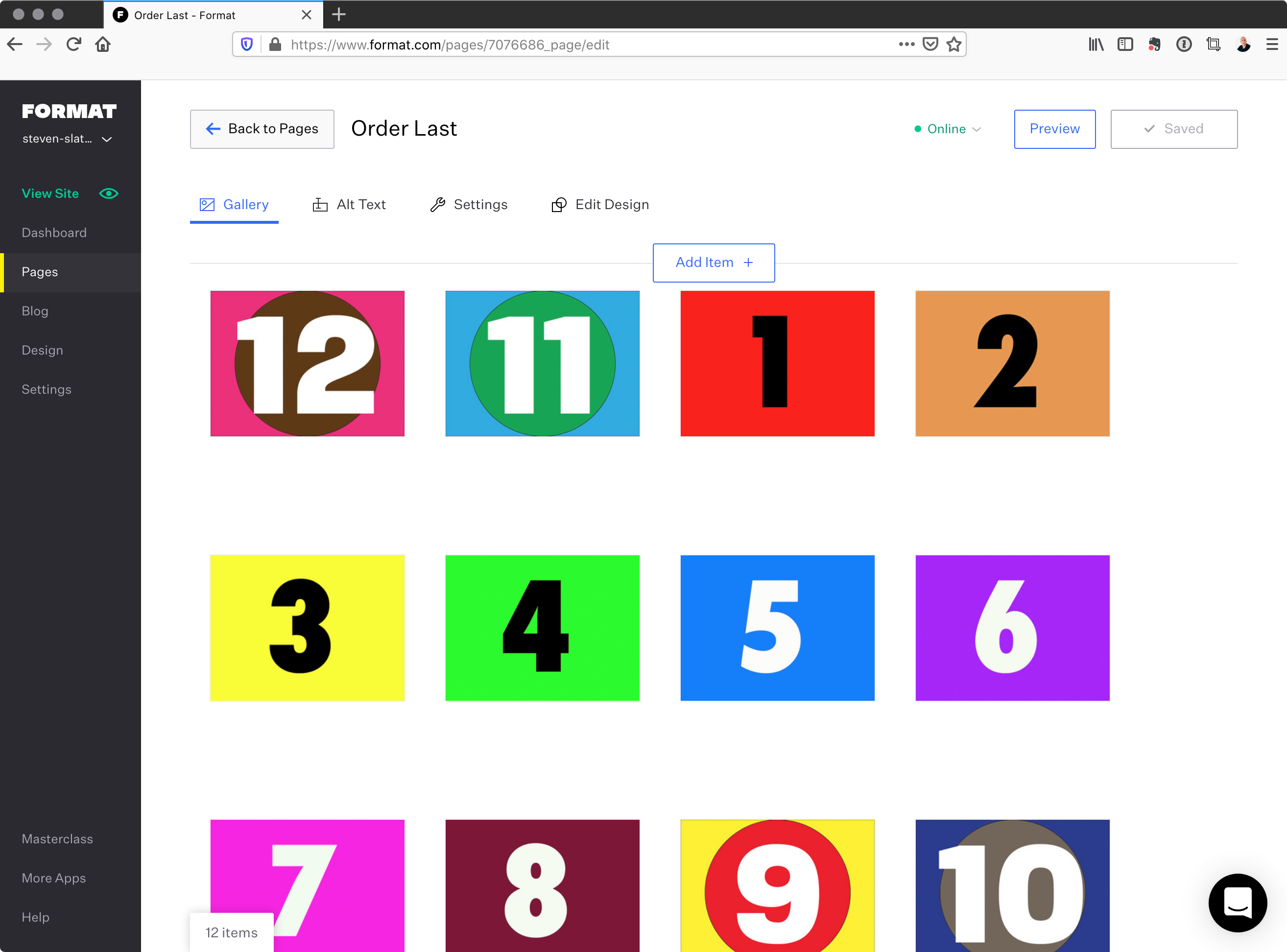The height and width of the screenshot is (952, 1287).
Task: Click the 12 items count label
Action: (232, 932)
